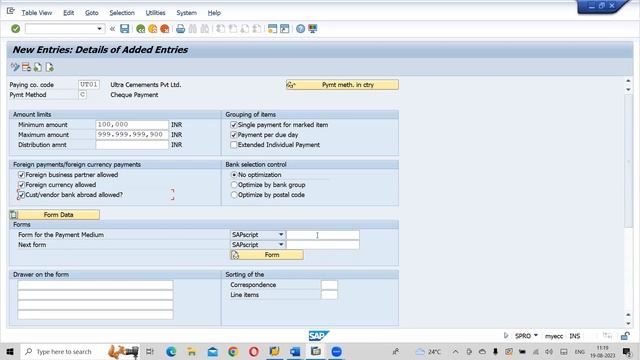Click the Form for the Payment Medium name field
The width and height of the screenshot is (640, 360).
322,235
